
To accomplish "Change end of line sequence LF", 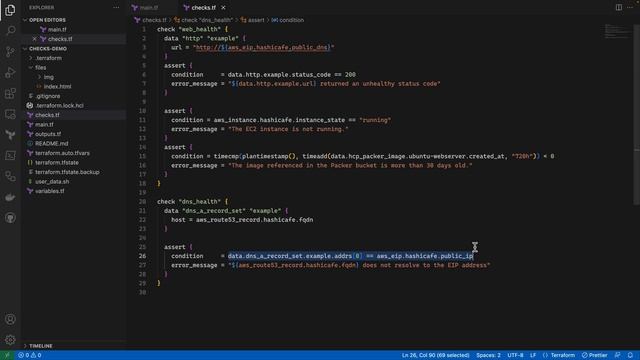I will (533, 355).
